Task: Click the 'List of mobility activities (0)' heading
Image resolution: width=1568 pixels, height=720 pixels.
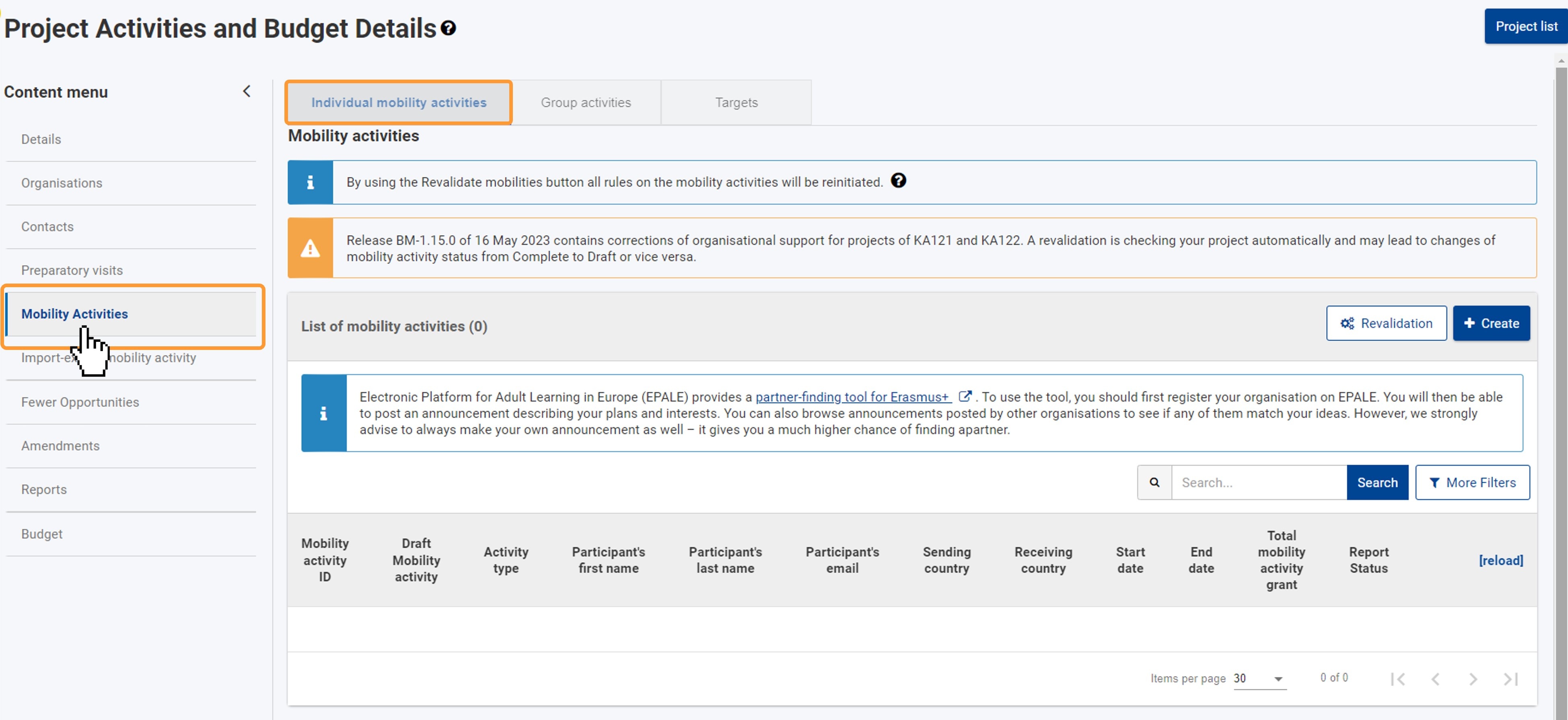Action: point(394,326)
